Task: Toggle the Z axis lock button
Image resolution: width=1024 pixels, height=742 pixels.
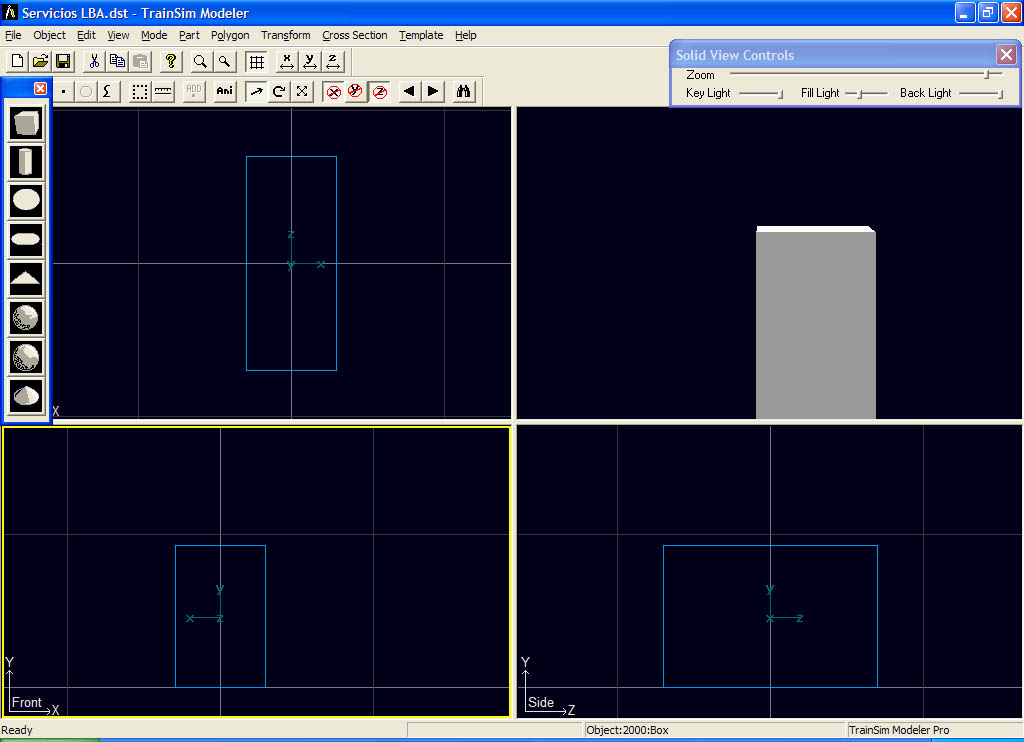Action: tap(380, 92)
